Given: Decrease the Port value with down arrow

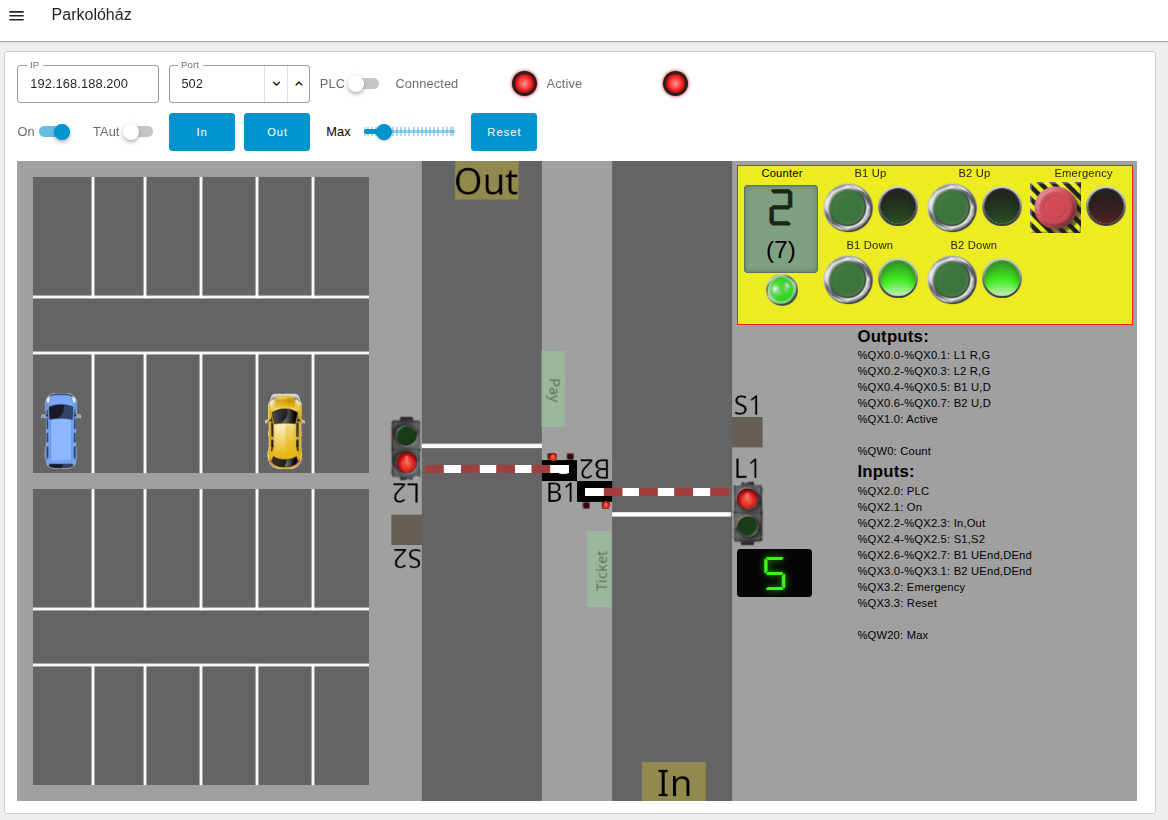Looking at the screenshot, I should 276,84.
